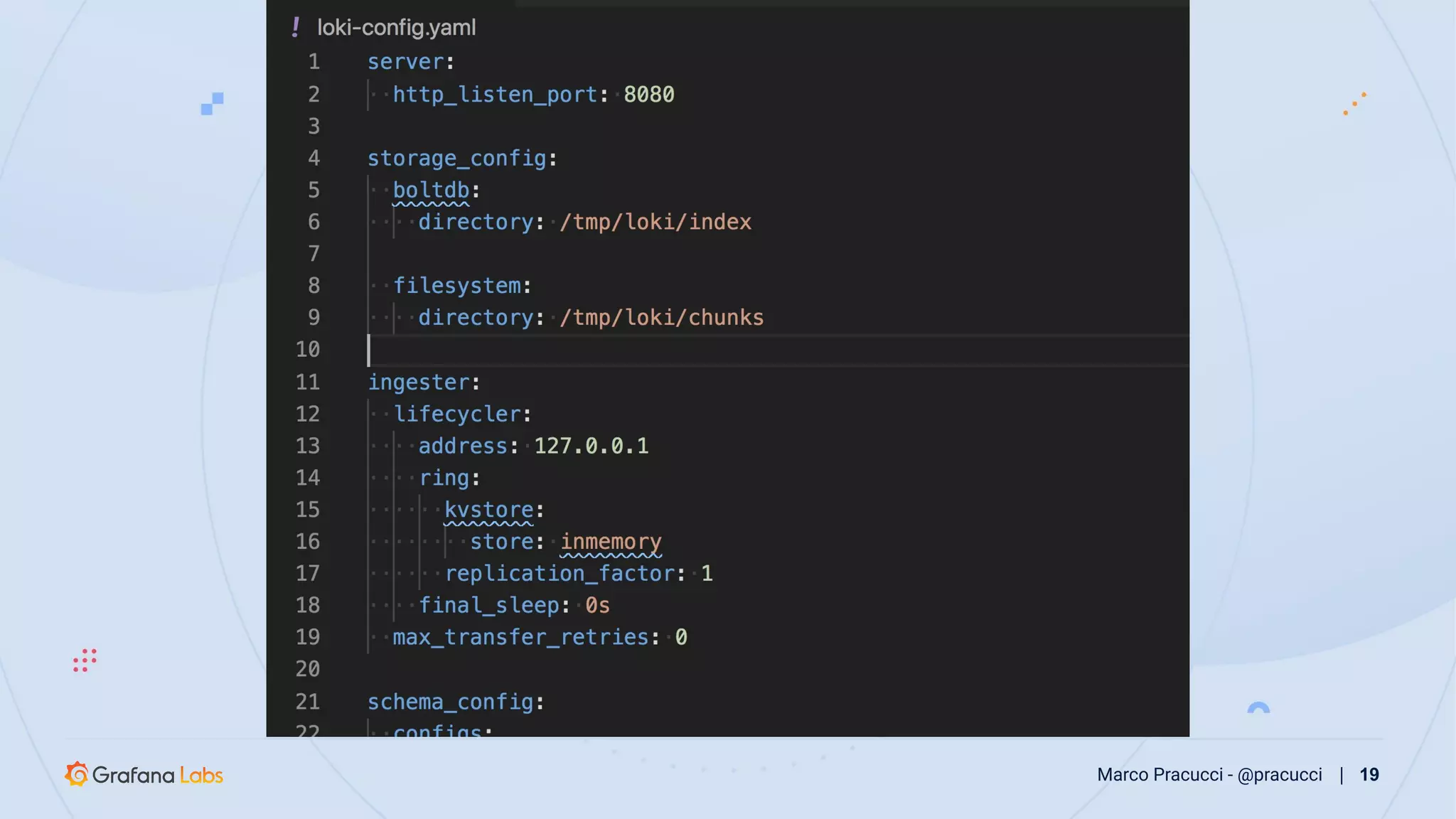Click the replication_factor key
This screenshot has height=819, width=1456.
pos(560,574)
